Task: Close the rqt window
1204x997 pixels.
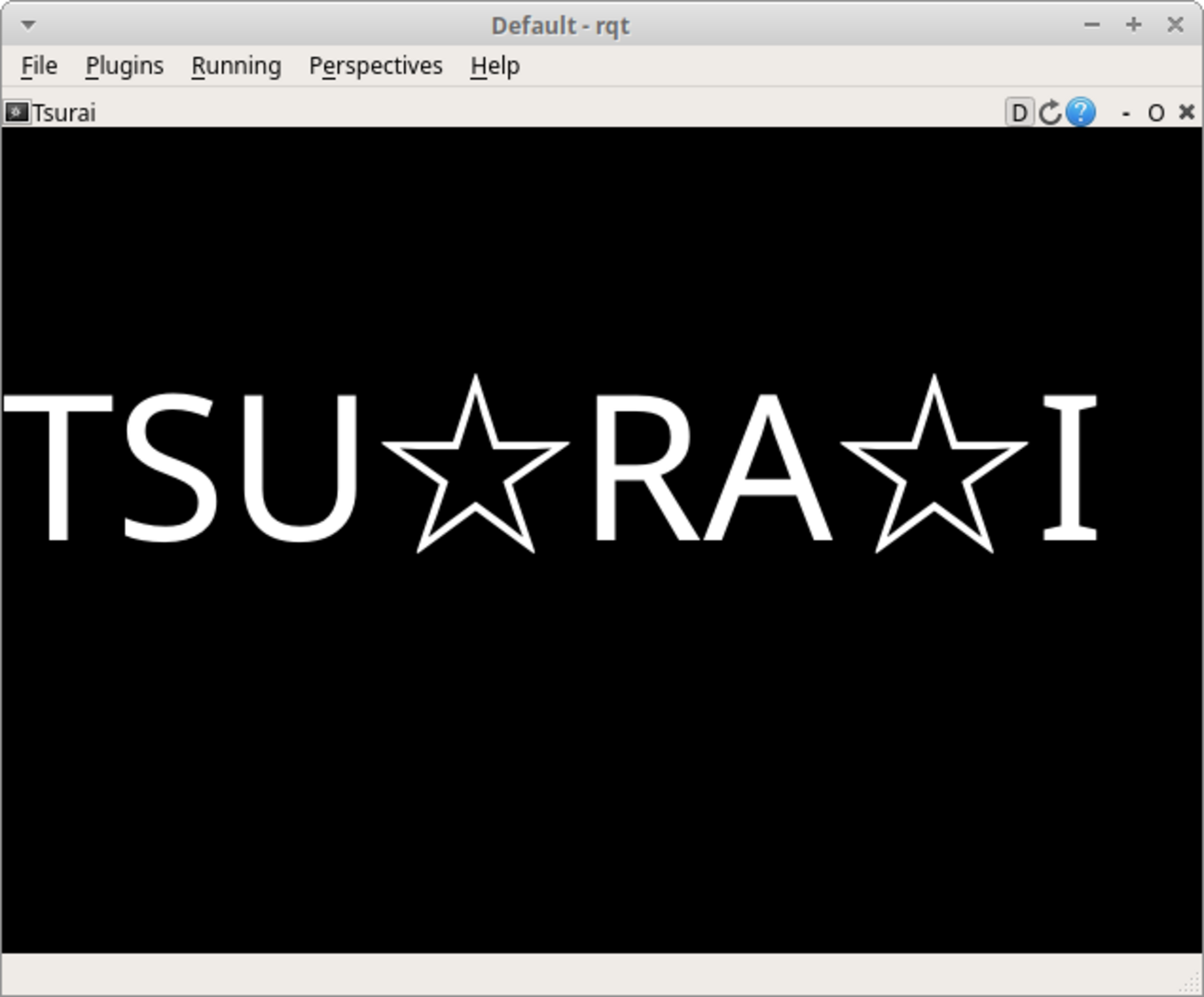Action: tap(1175, 25)
